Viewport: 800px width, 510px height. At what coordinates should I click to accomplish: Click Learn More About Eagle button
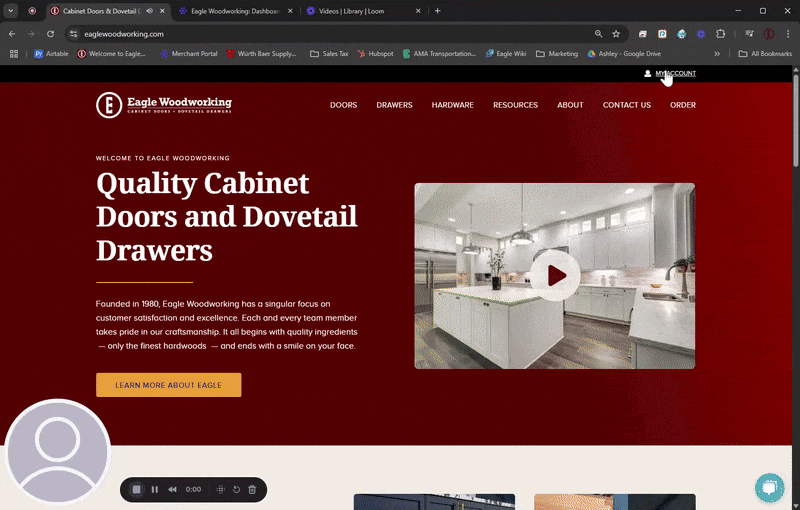(x=168, y=385)
